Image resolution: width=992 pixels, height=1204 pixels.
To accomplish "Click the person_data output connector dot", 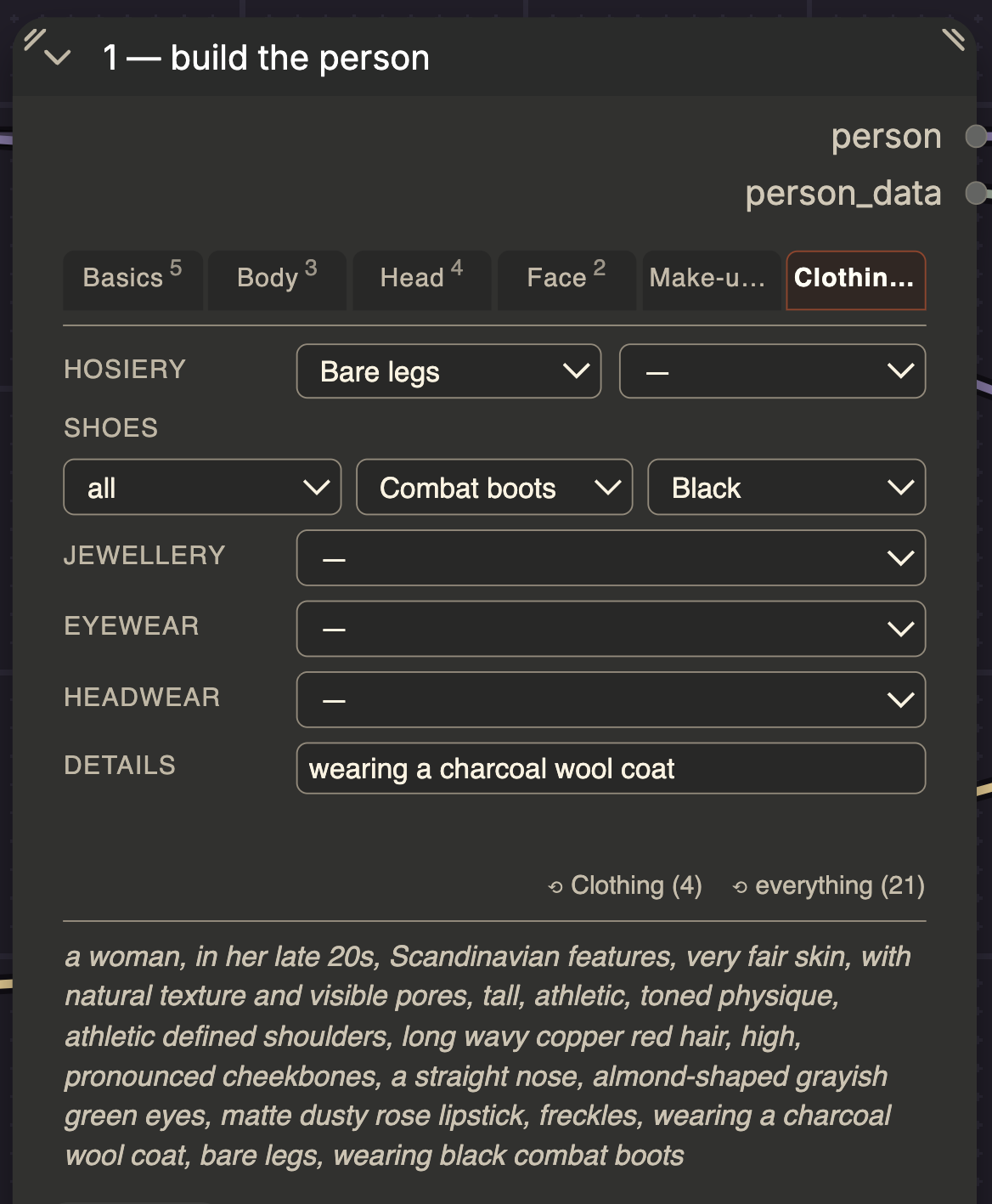I will coord(977,194).
